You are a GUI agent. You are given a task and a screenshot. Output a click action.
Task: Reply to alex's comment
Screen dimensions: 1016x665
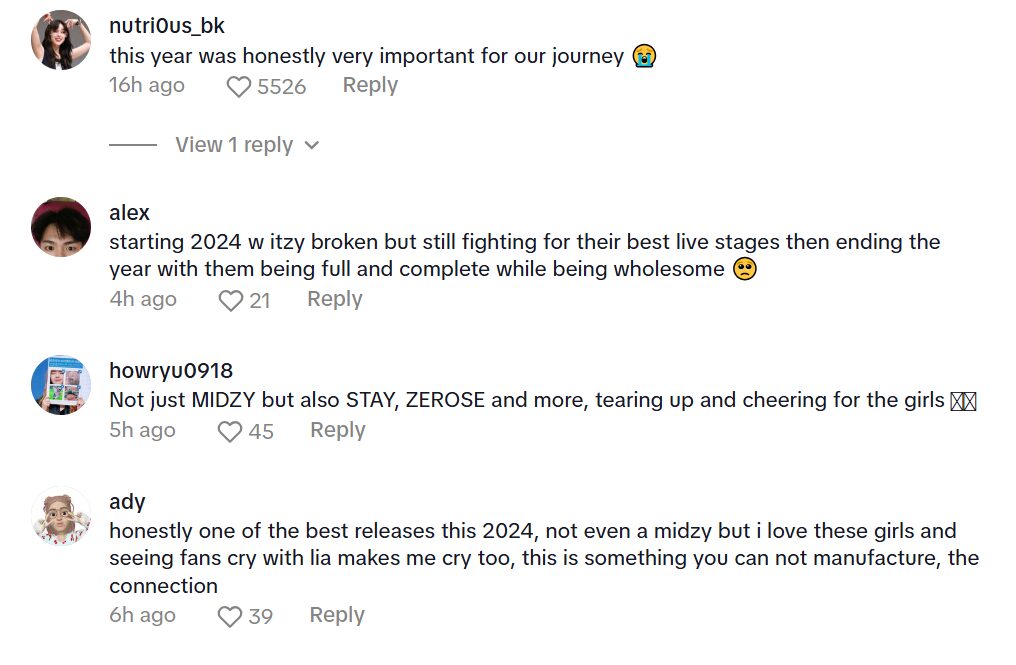pyautogui.click(x=334, y=299)
